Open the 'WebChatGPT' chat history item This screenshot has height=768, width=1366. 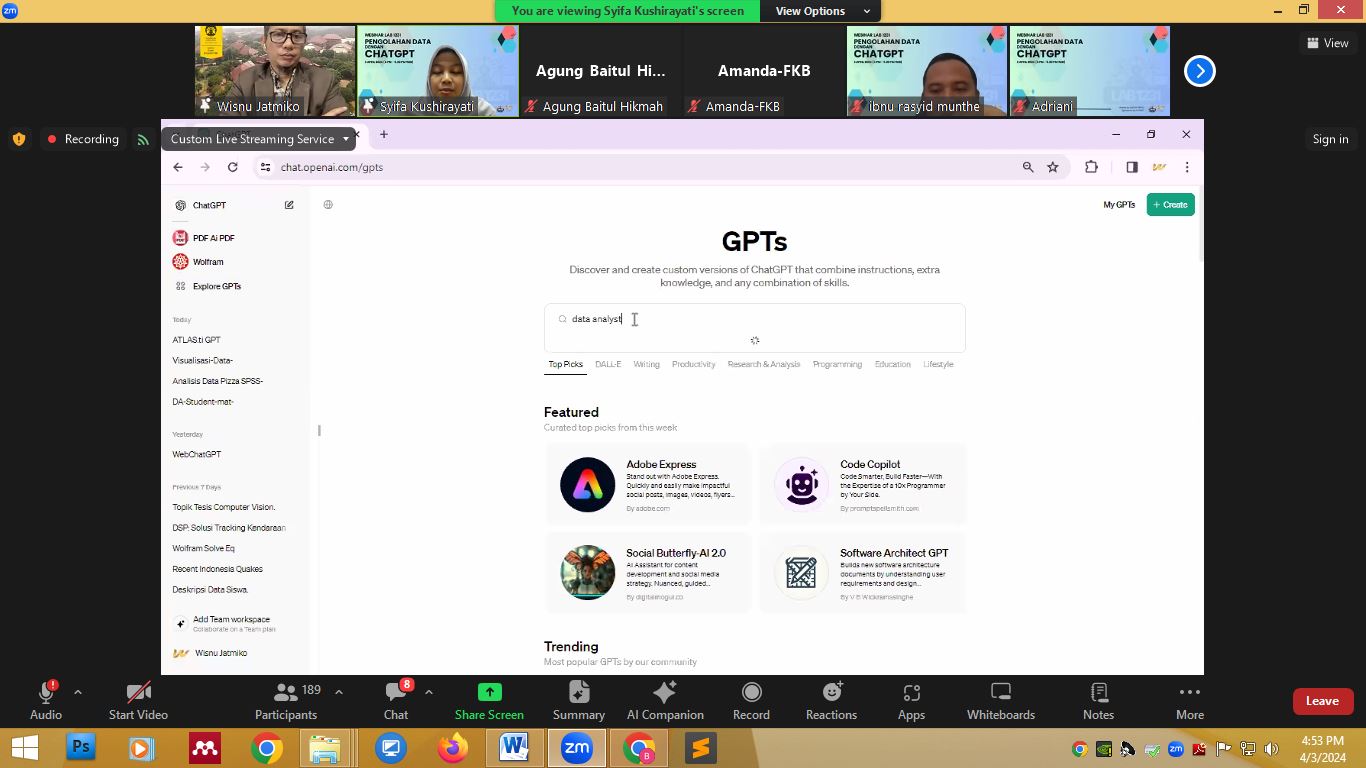click(196, 454)
